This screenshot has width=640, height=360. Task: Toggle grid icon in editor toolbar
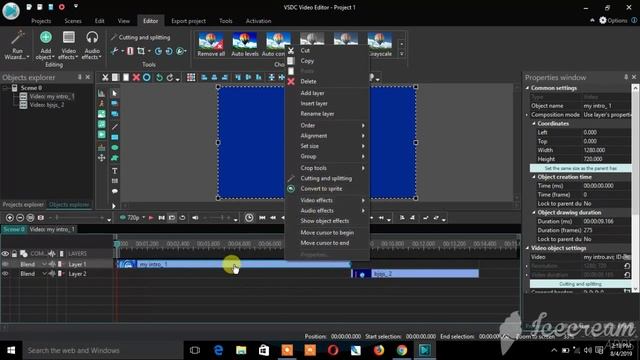[x=191, y=78]
